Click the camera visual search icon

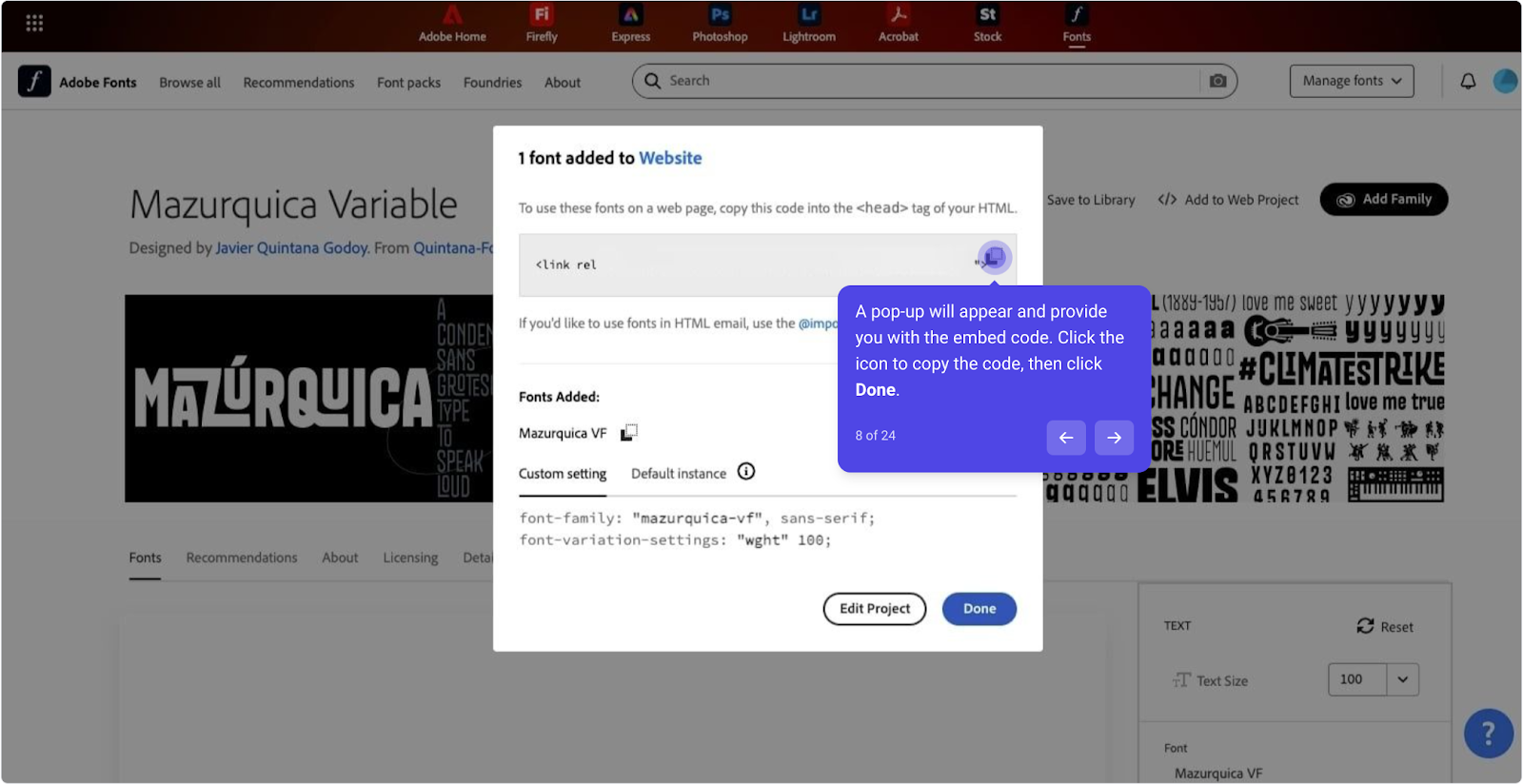(1217, 82)
